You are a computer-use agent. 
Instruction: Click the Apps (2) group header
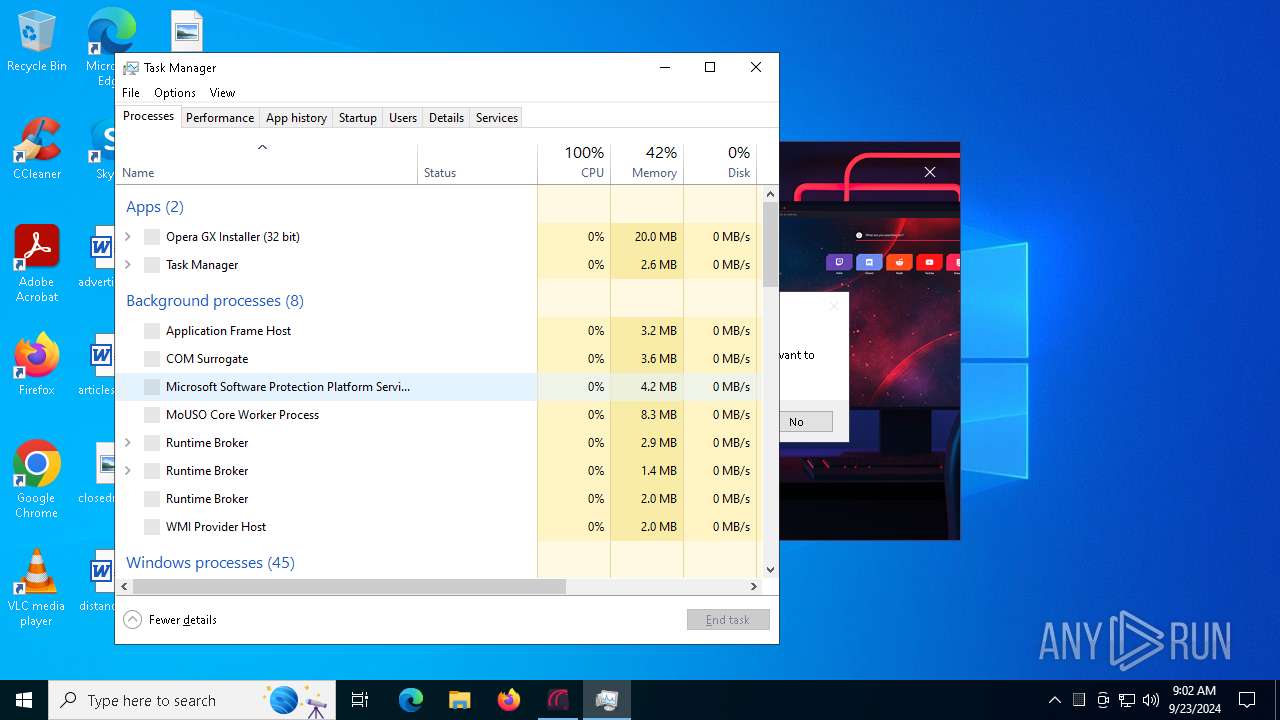coord(155,207)
